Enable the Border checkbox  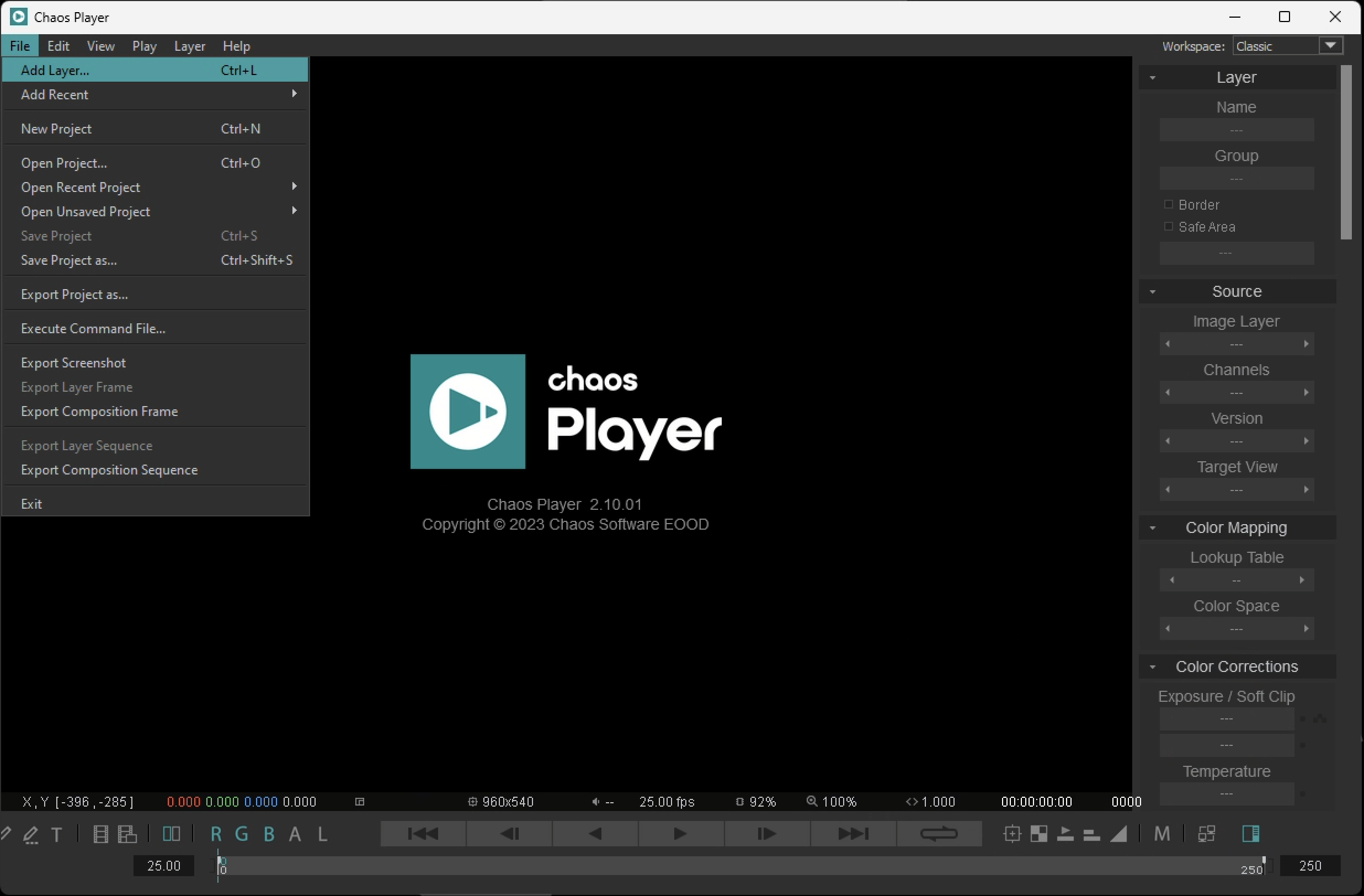[x=1168, y=205]
